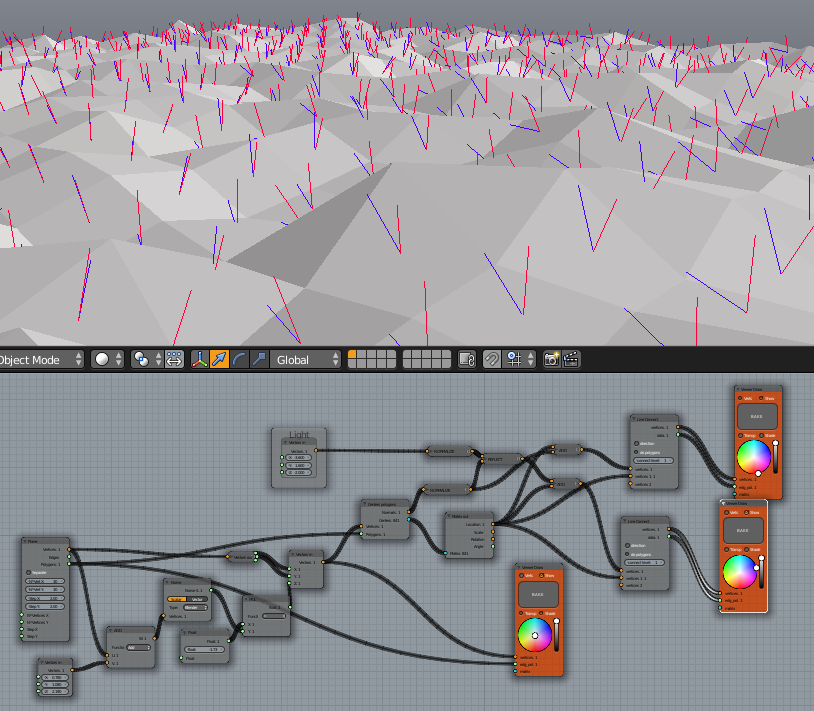814x711 pixels.
Task: Collapse the lower Line Connect node
Action: click(625, 521)
